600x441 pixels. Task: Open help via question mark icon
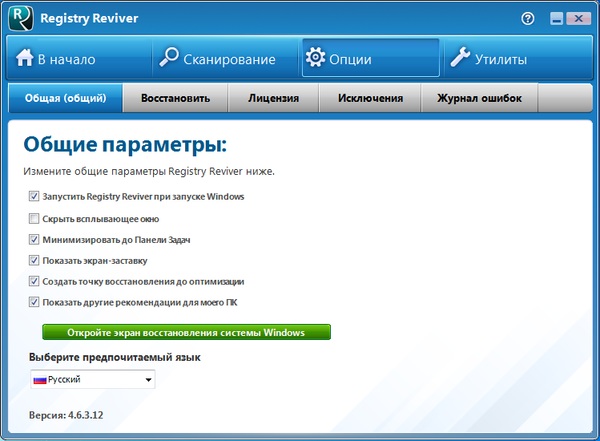coord(528,19)
